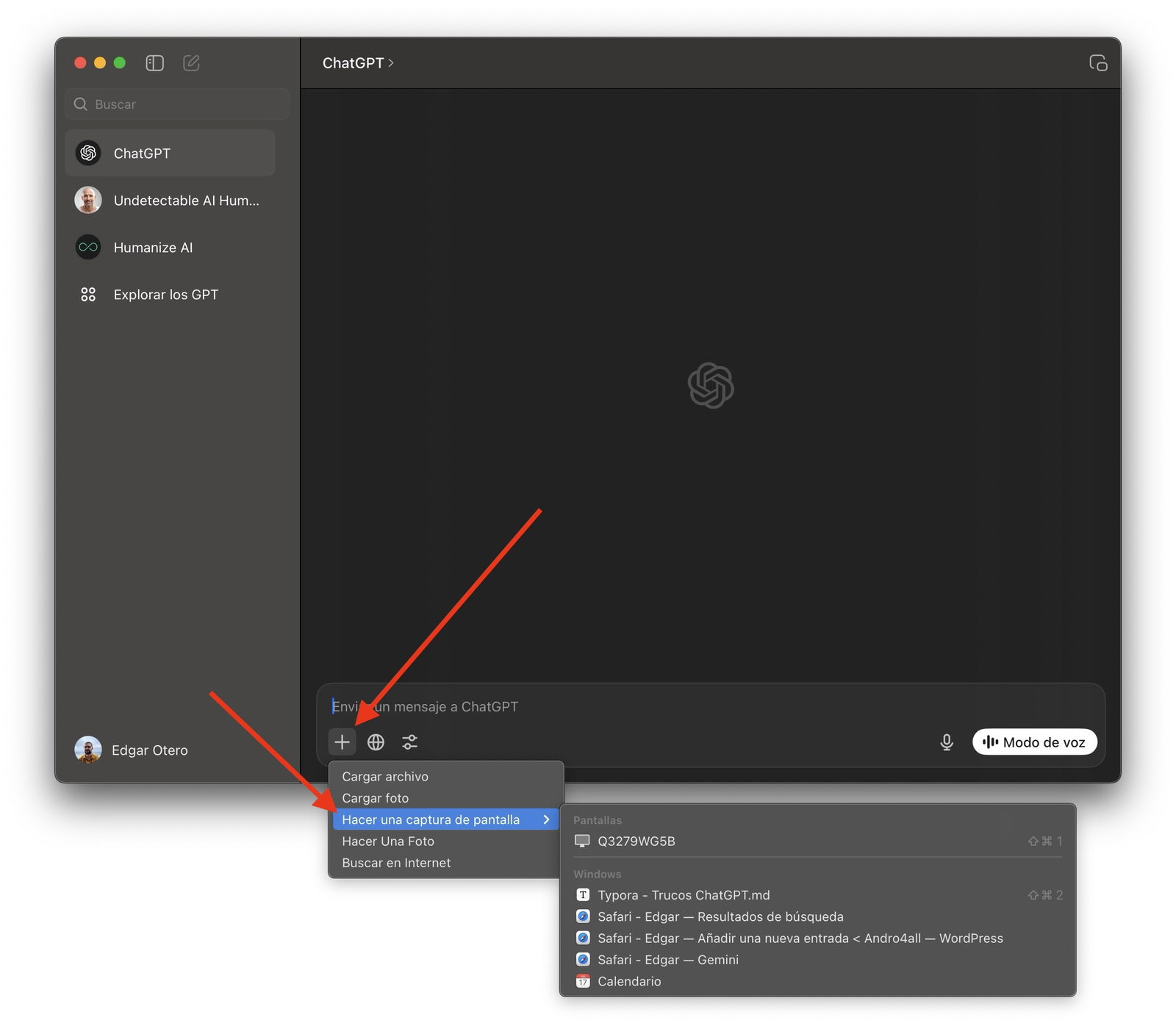Click Safari icon beside Resultados de búsqueda
1176x1023 pixels.
coord(583,916)
